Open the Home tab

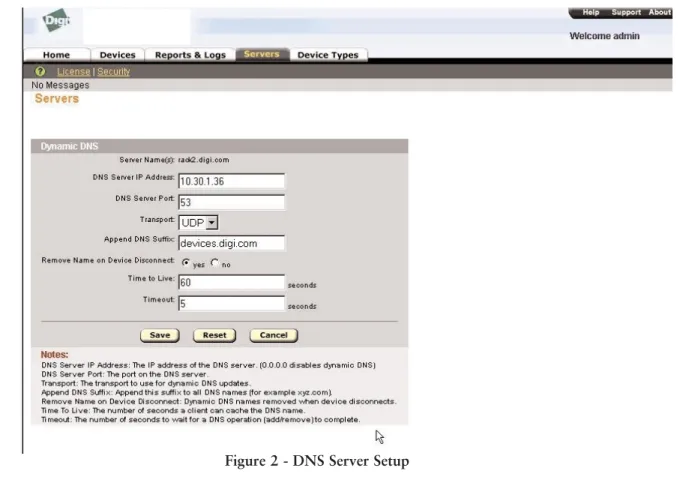click(57, 55)
